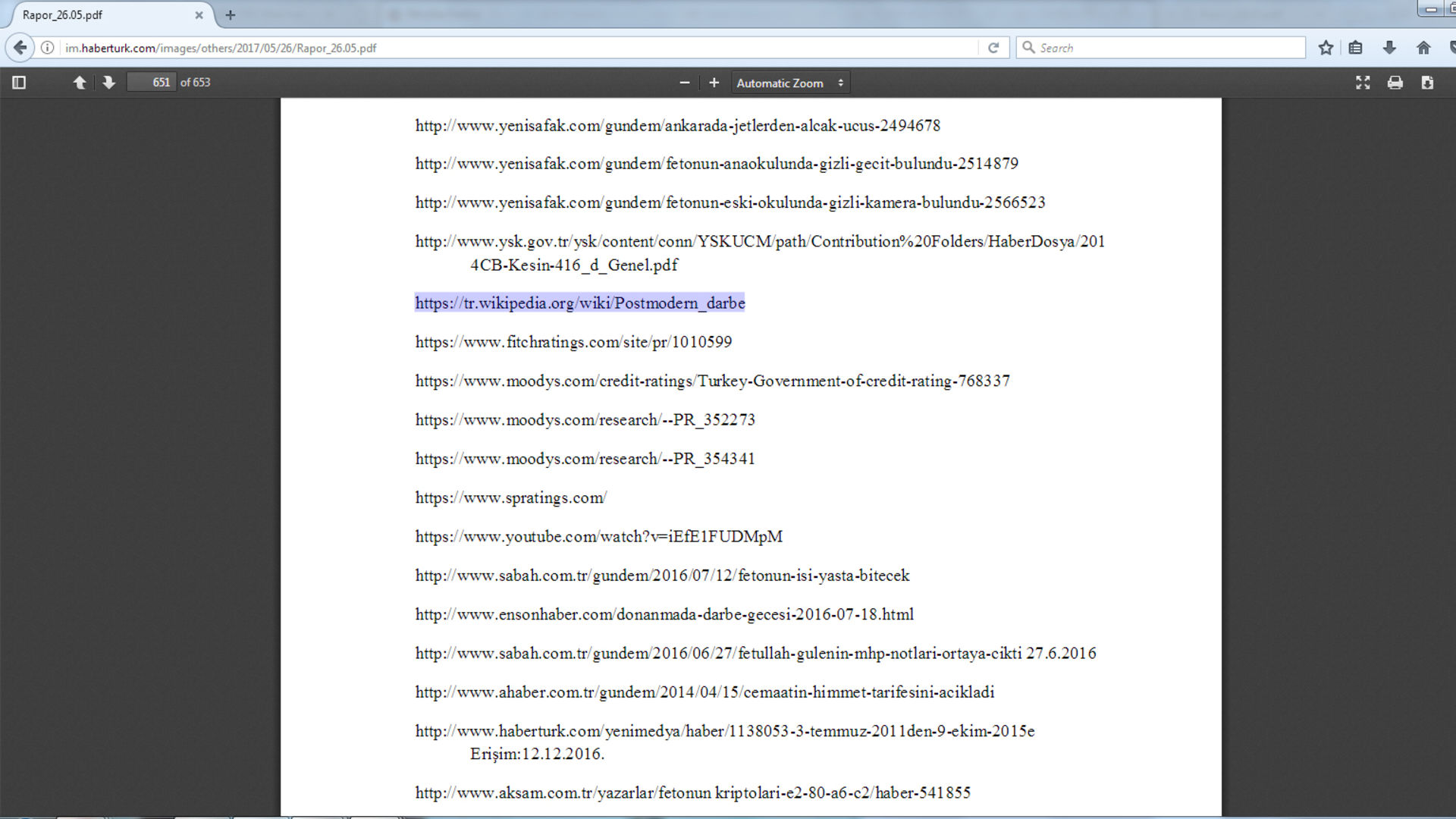Show site information icon in address bar
This screenshot has width=1456, height=819.
(x=47, y=48)
